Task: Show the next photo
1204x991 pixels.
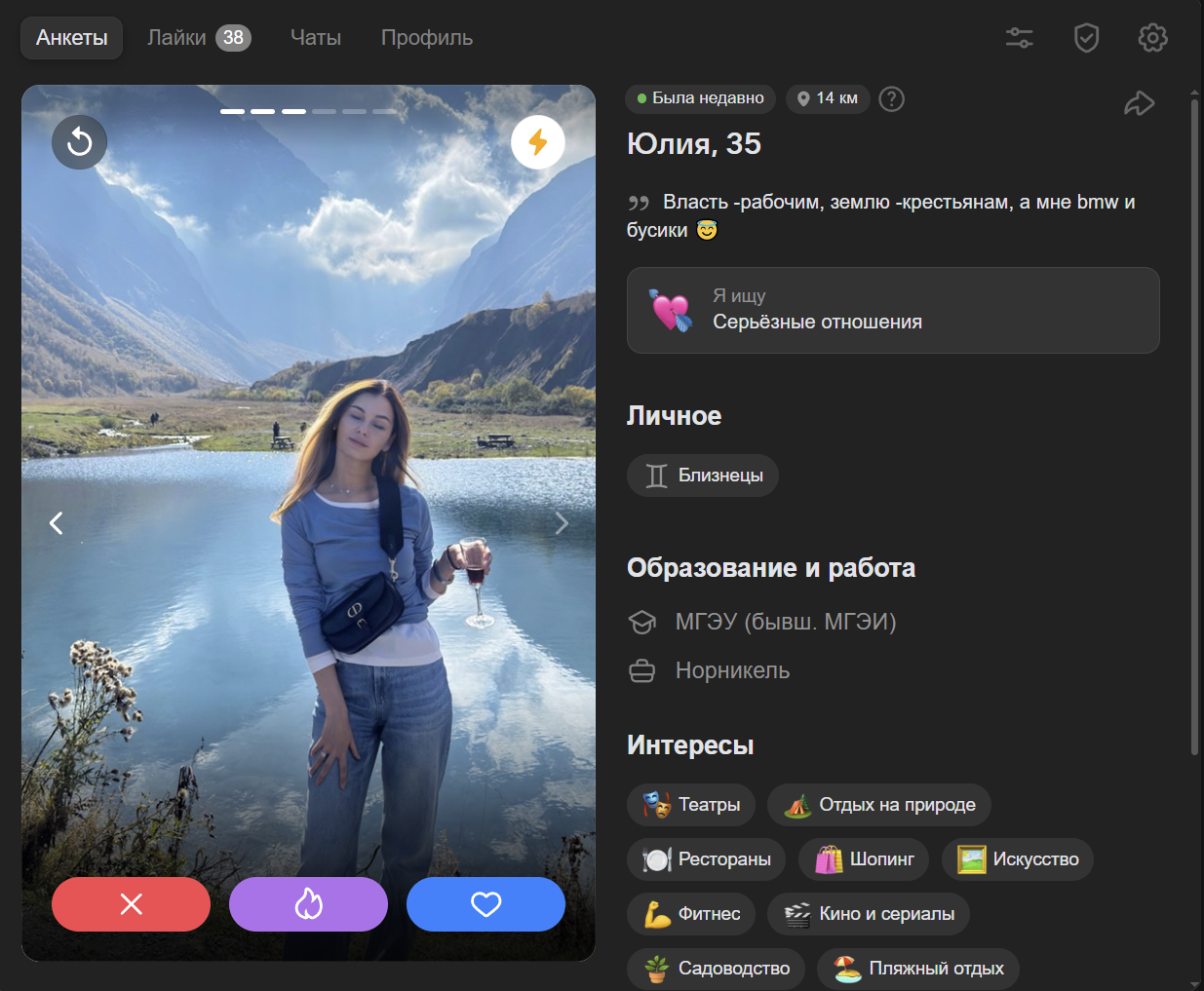Action: click(562, 523)
